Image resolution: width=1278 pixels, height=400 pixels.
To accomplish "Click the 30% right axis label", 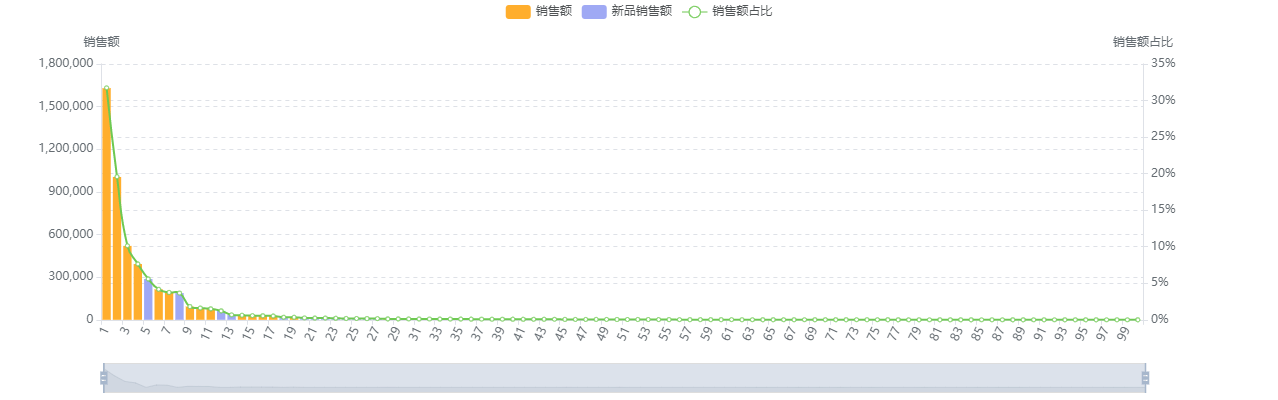I will point(1163,100).
